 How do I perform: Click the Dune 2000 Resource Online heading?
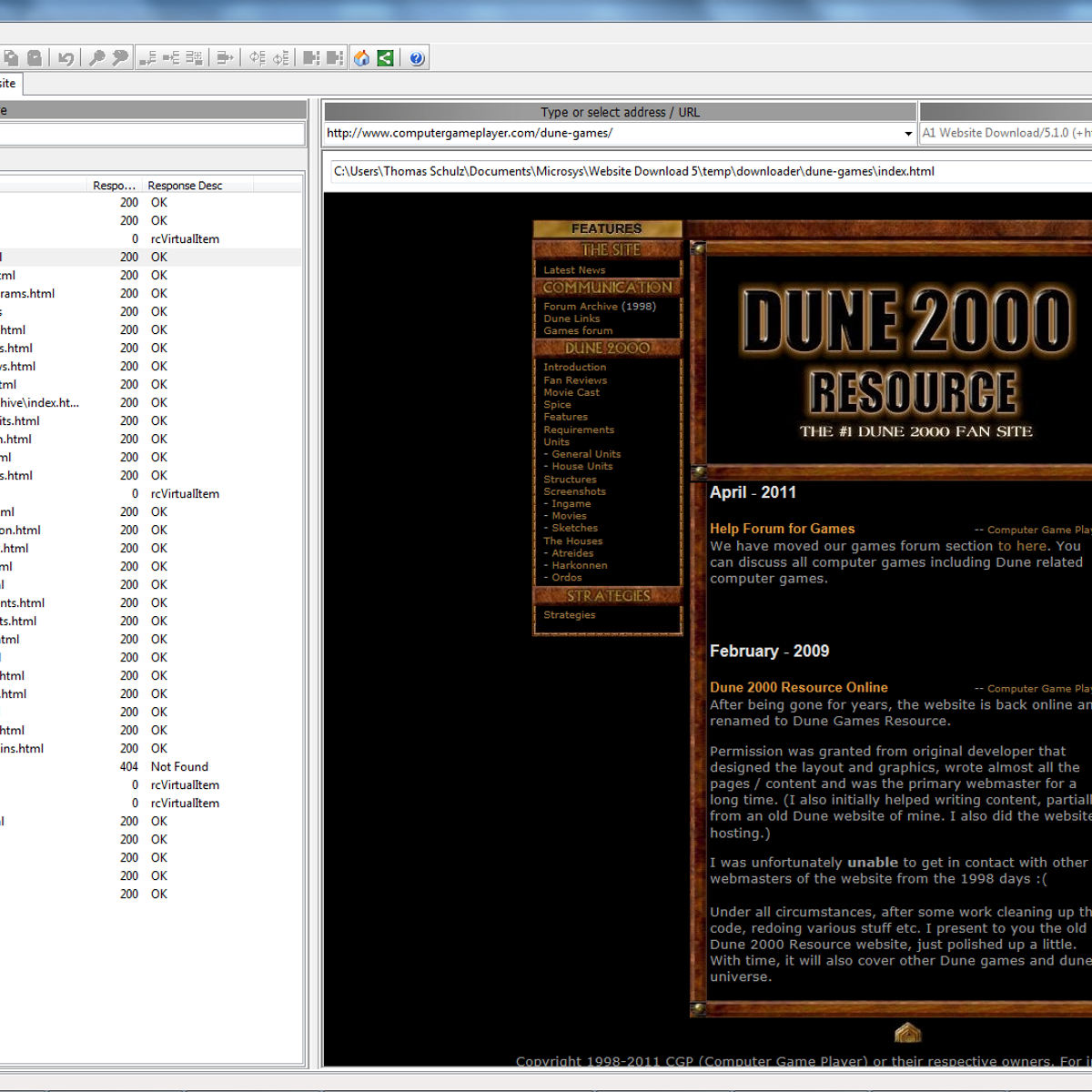coord(799,687)
